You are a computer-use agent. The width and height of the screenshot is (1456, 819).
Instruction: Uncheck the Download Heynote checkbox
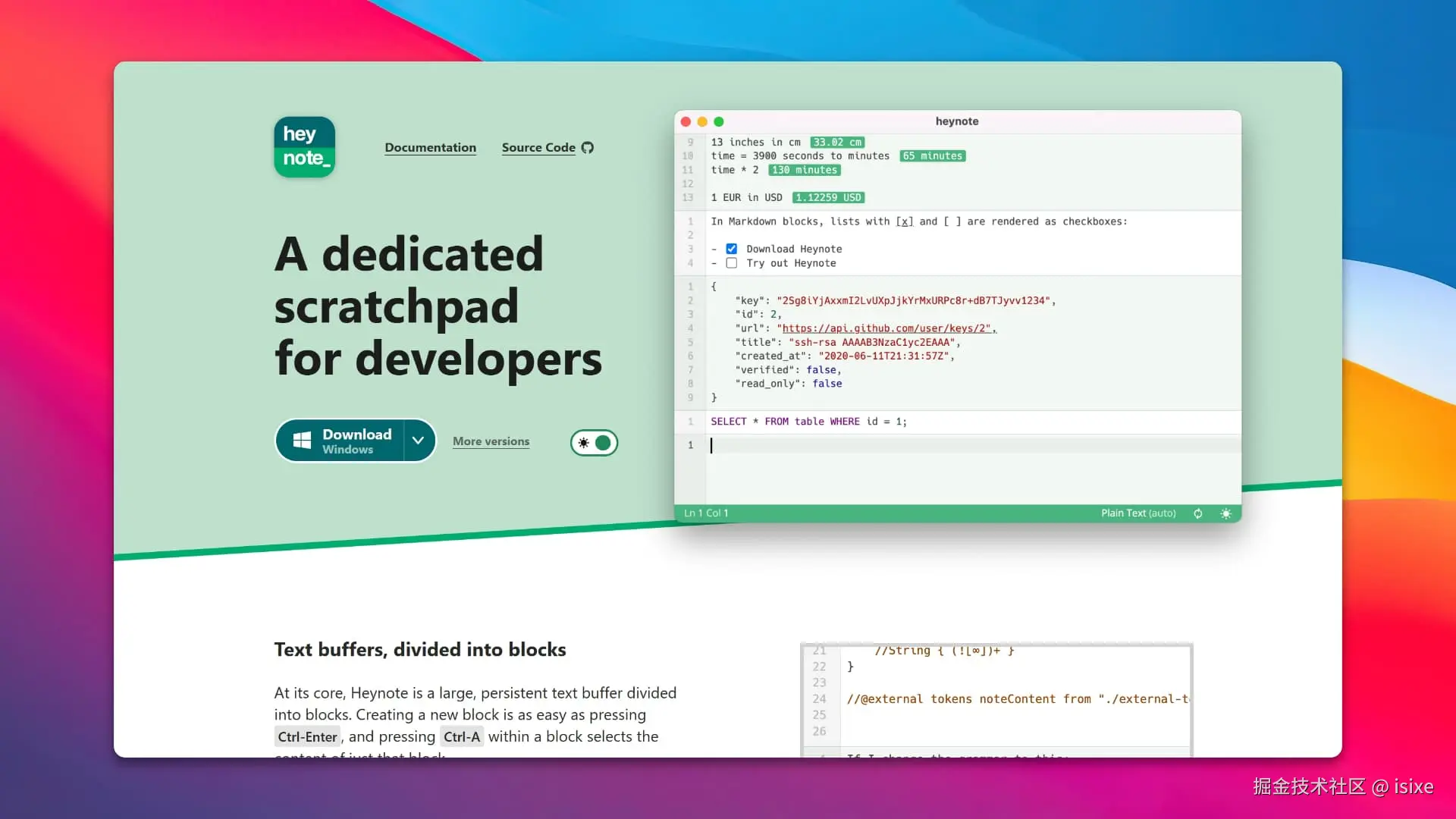[732, 249]
